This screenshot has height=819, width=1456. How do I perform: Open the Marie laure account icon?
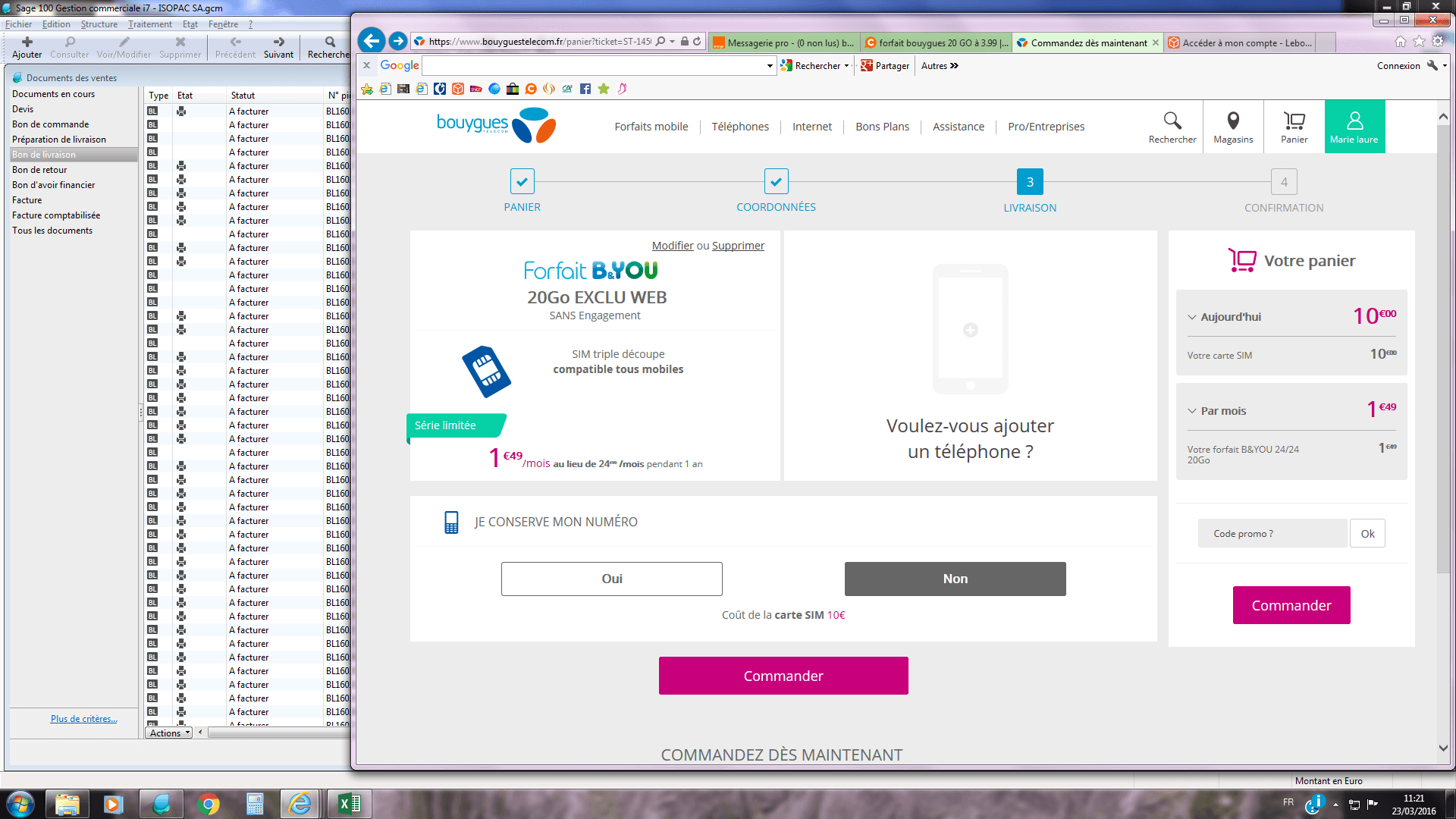coord(1354,121)
